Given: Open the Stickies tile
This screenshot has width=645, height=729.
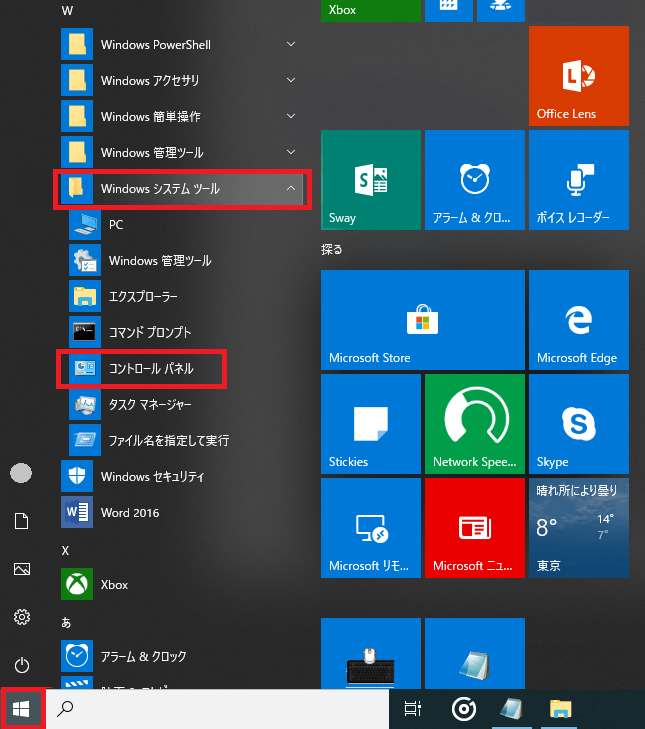Looking at the screenshot, I should coord(371,424).
